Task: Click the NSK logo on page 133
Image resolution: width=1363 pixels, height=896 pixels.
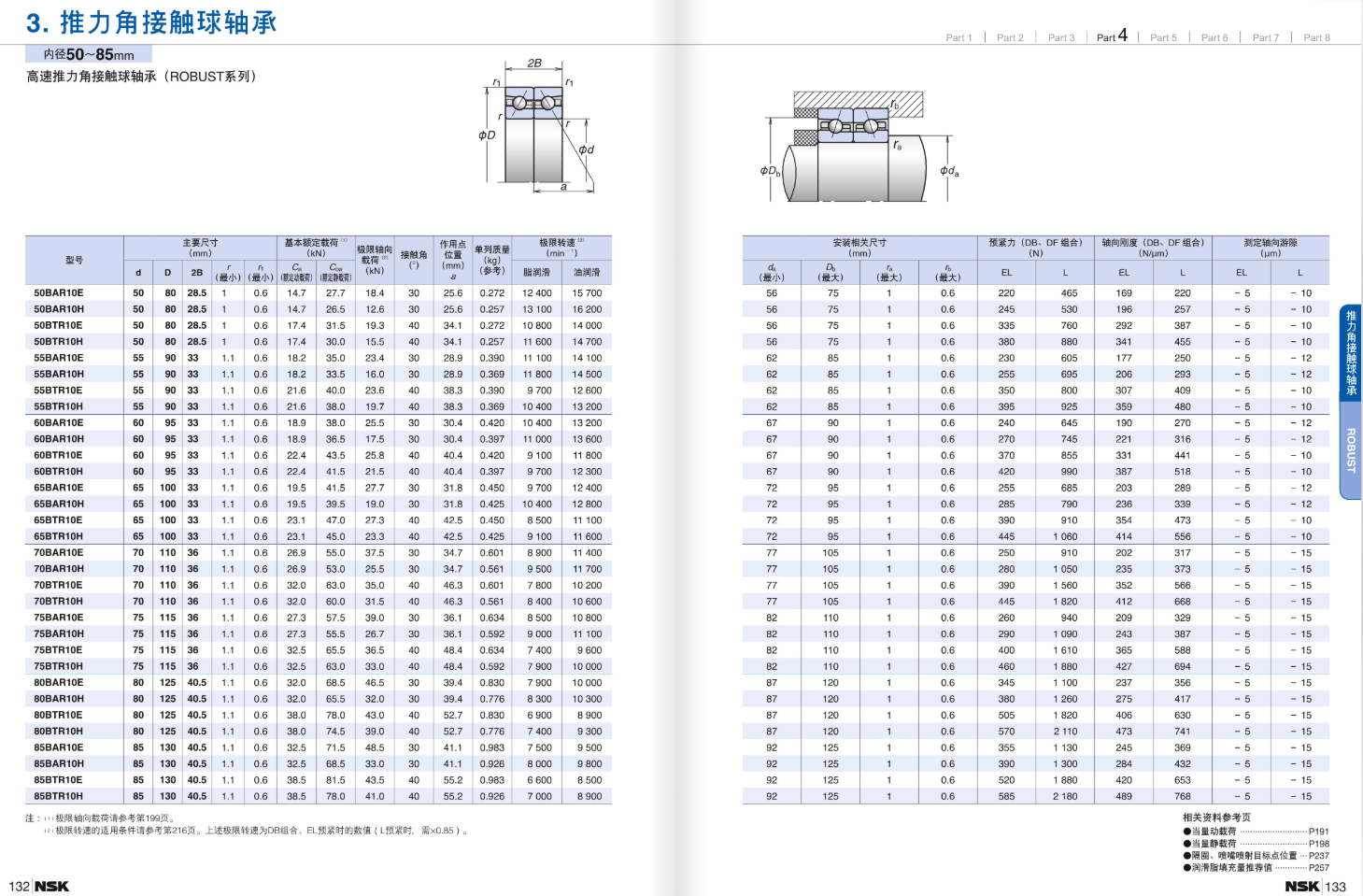Action: [1302, 886]
